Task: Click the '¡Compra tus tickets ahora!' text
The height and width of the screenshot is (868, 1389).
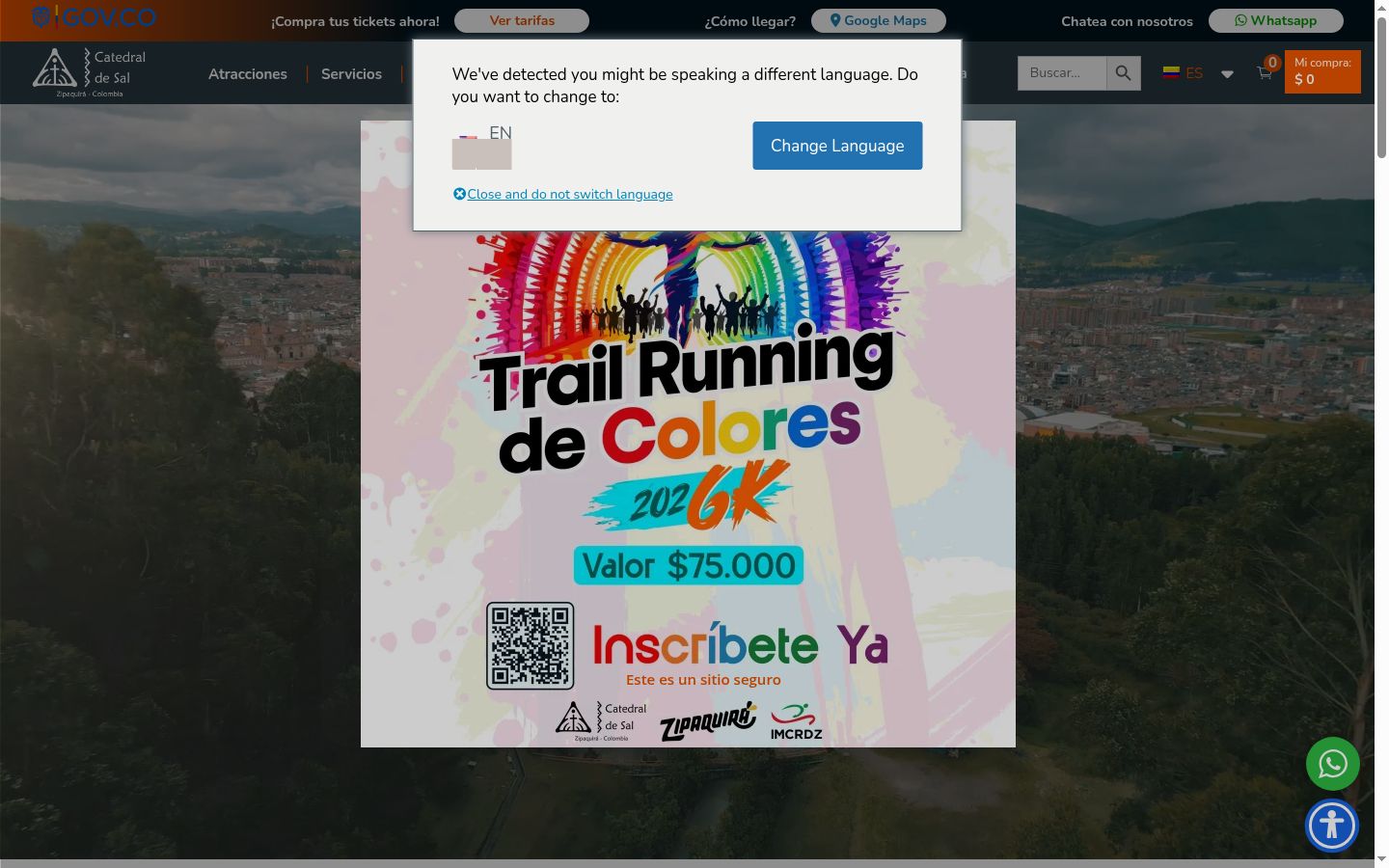Action: 355,21
